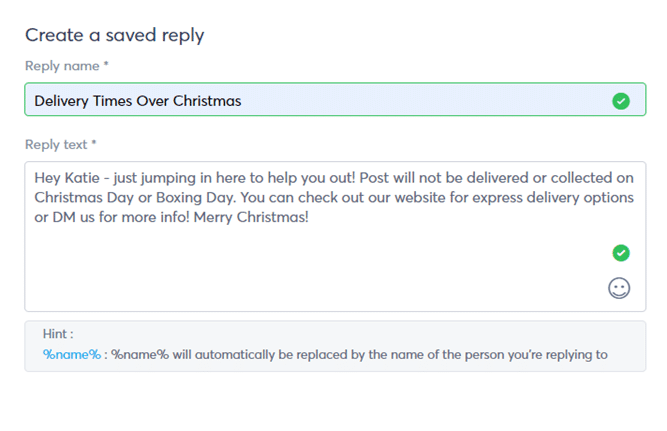Click the 'Reply text *' label
Screen dimensions: 667x431
tap(61, 144)
